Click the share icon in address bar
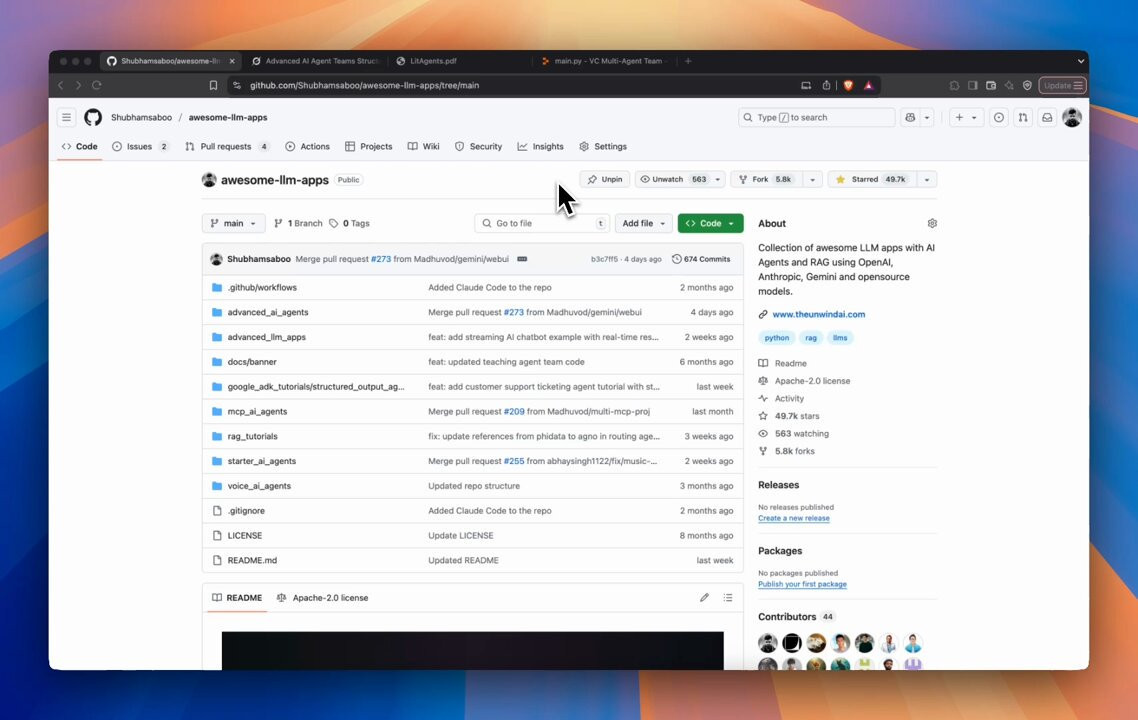The height and width of the screenshot is (720, 1138). [x=826, y=85]
